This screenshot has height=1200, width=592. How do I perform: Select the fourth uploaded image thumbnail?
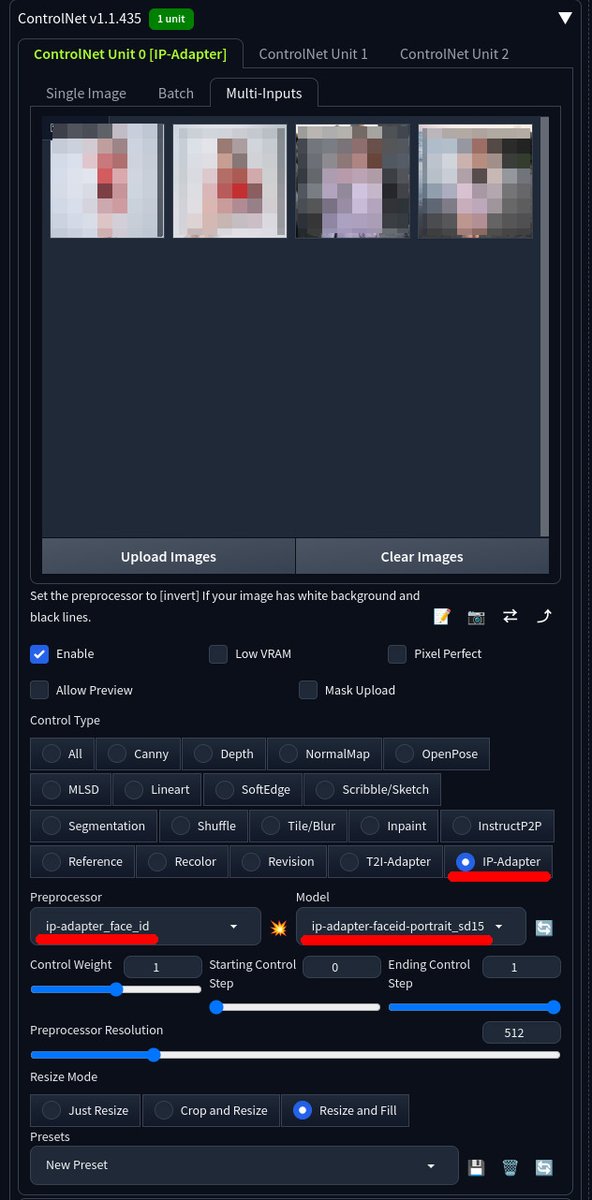pyautogui.click(x=475, y=181)
